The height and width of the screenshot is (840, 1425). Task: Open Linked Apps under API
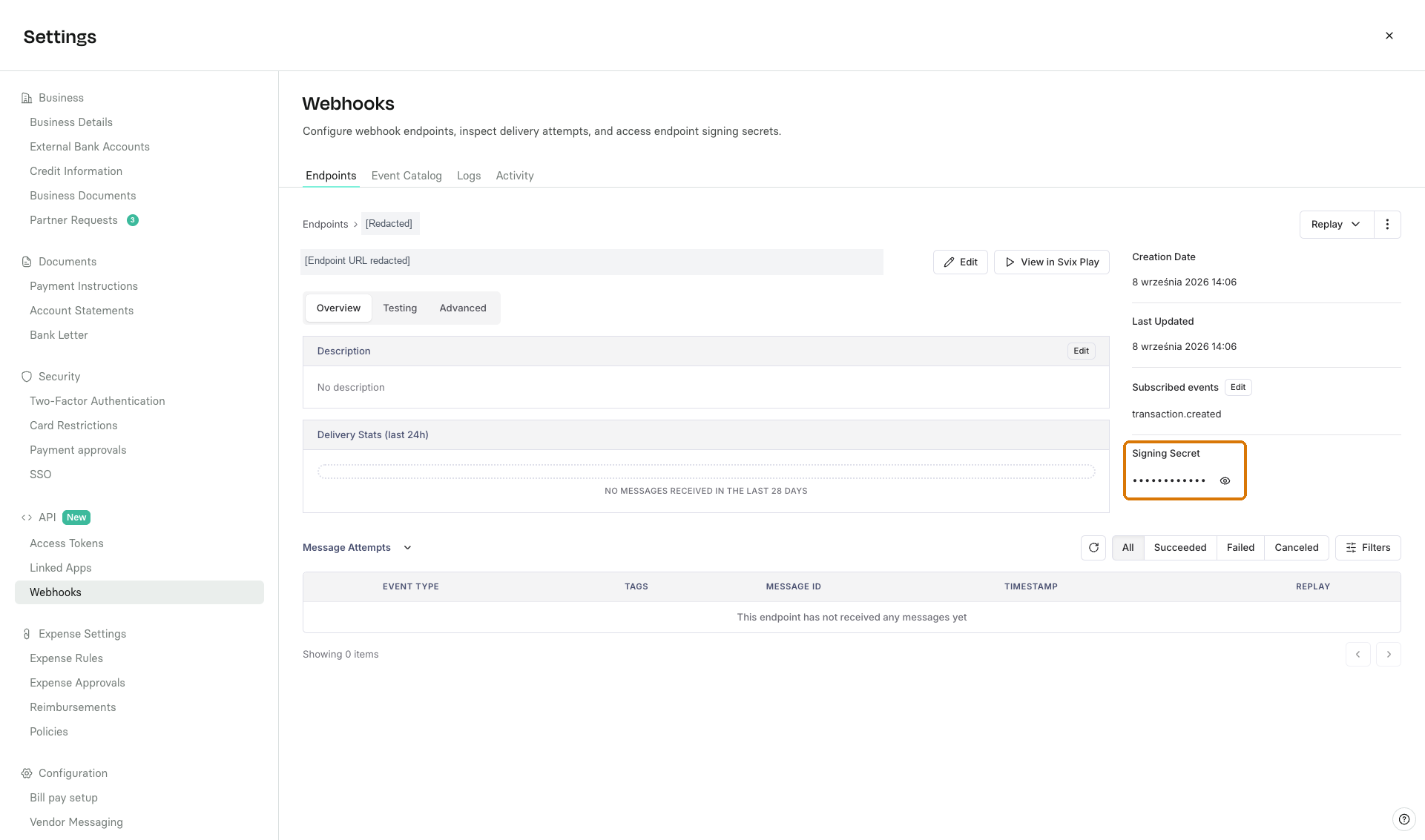click(61, 568)
